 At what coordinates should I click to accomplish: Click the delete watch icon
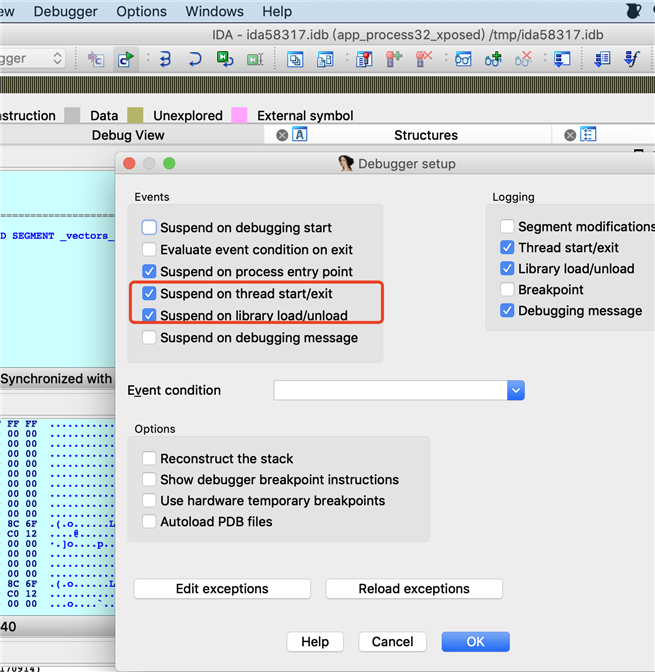(x=523, y=59)
